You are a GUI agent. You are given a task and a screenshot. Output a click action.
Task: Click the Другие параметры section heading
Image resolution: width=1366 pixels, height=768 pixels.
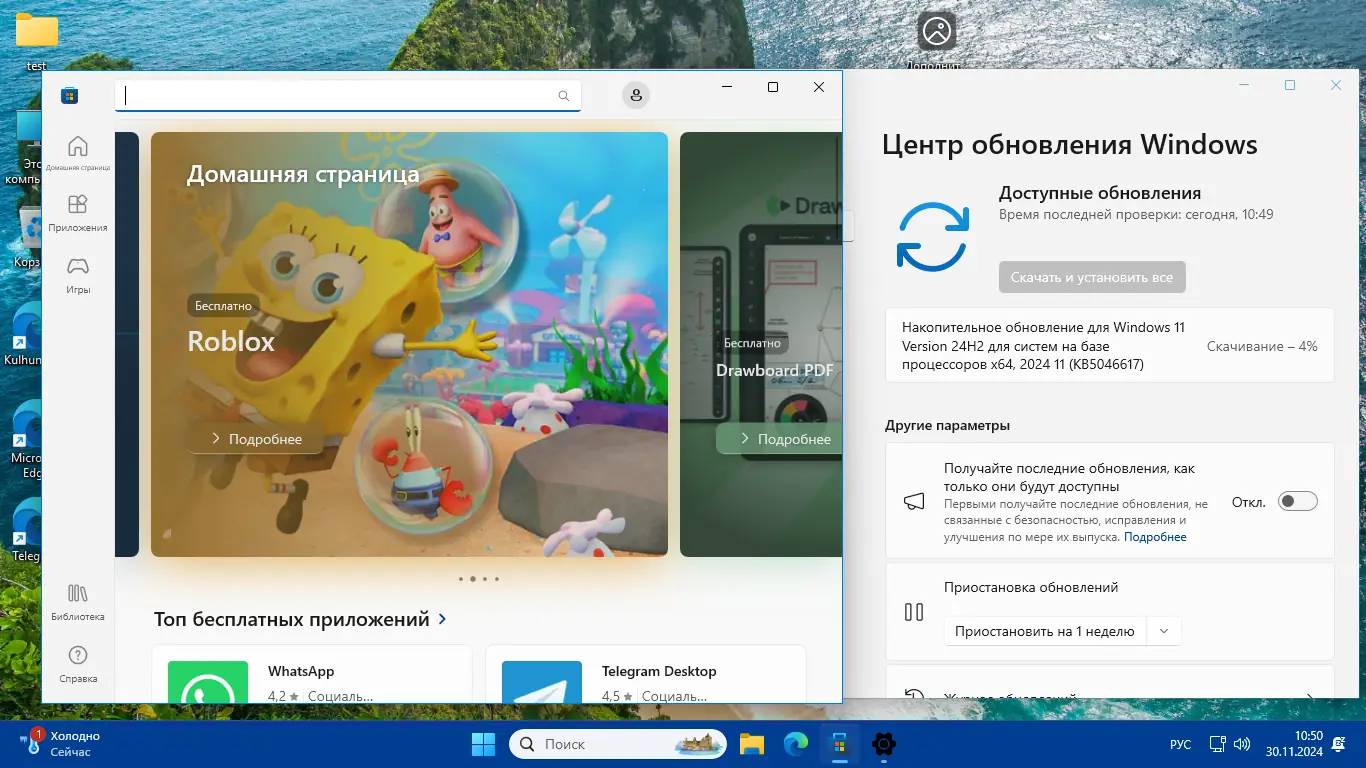[947, 426]
